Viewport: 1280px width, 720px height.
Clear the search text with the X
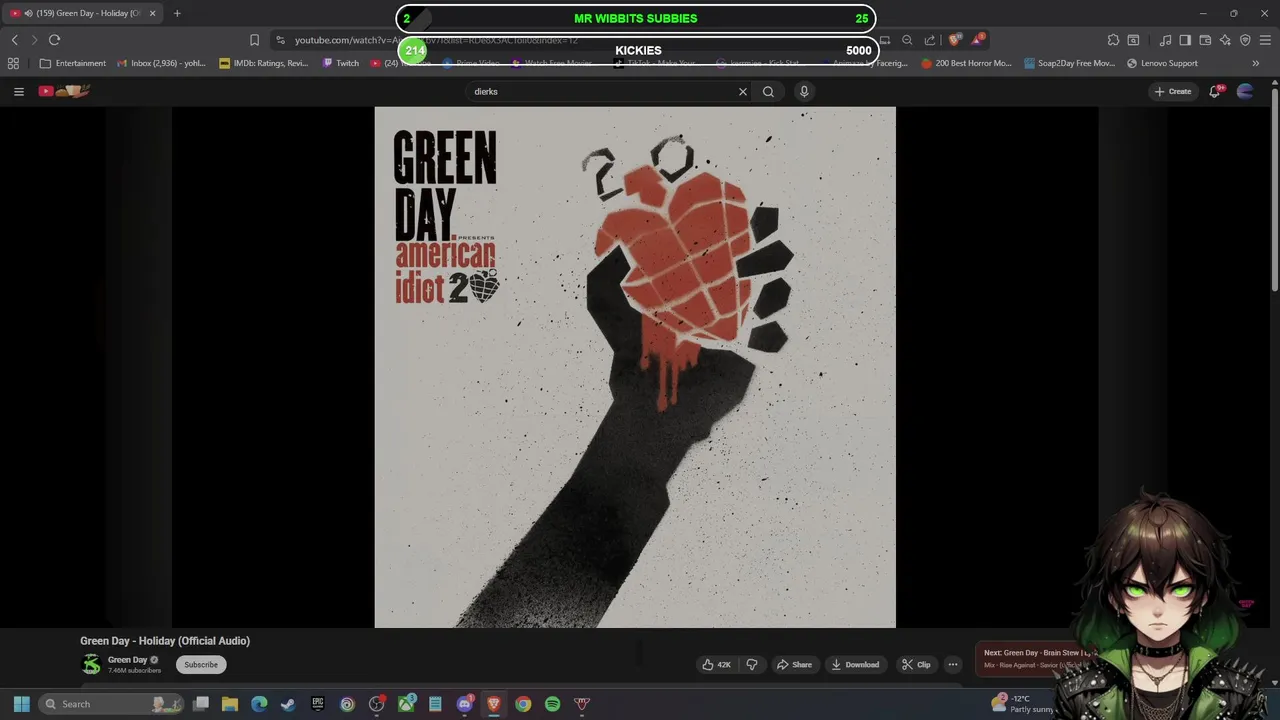tap(743, 91)
